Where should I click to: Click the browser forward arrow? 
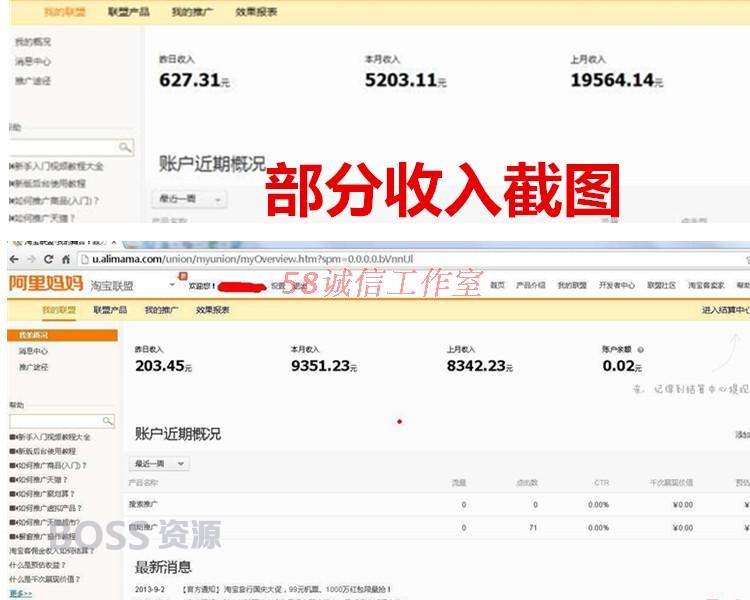point(32,259)
